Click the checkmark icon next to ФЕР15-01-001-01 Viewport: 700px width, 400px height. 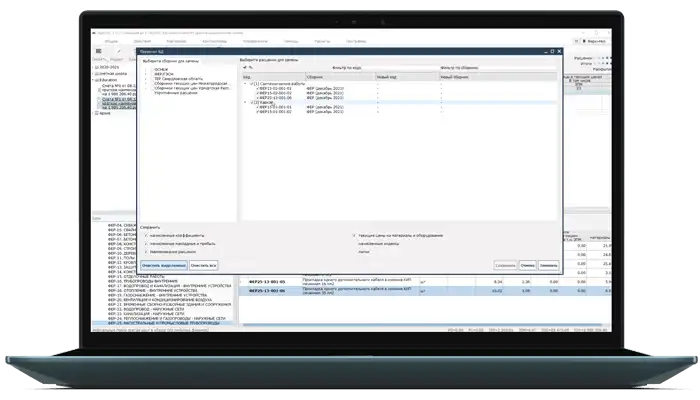pos(256,86)
